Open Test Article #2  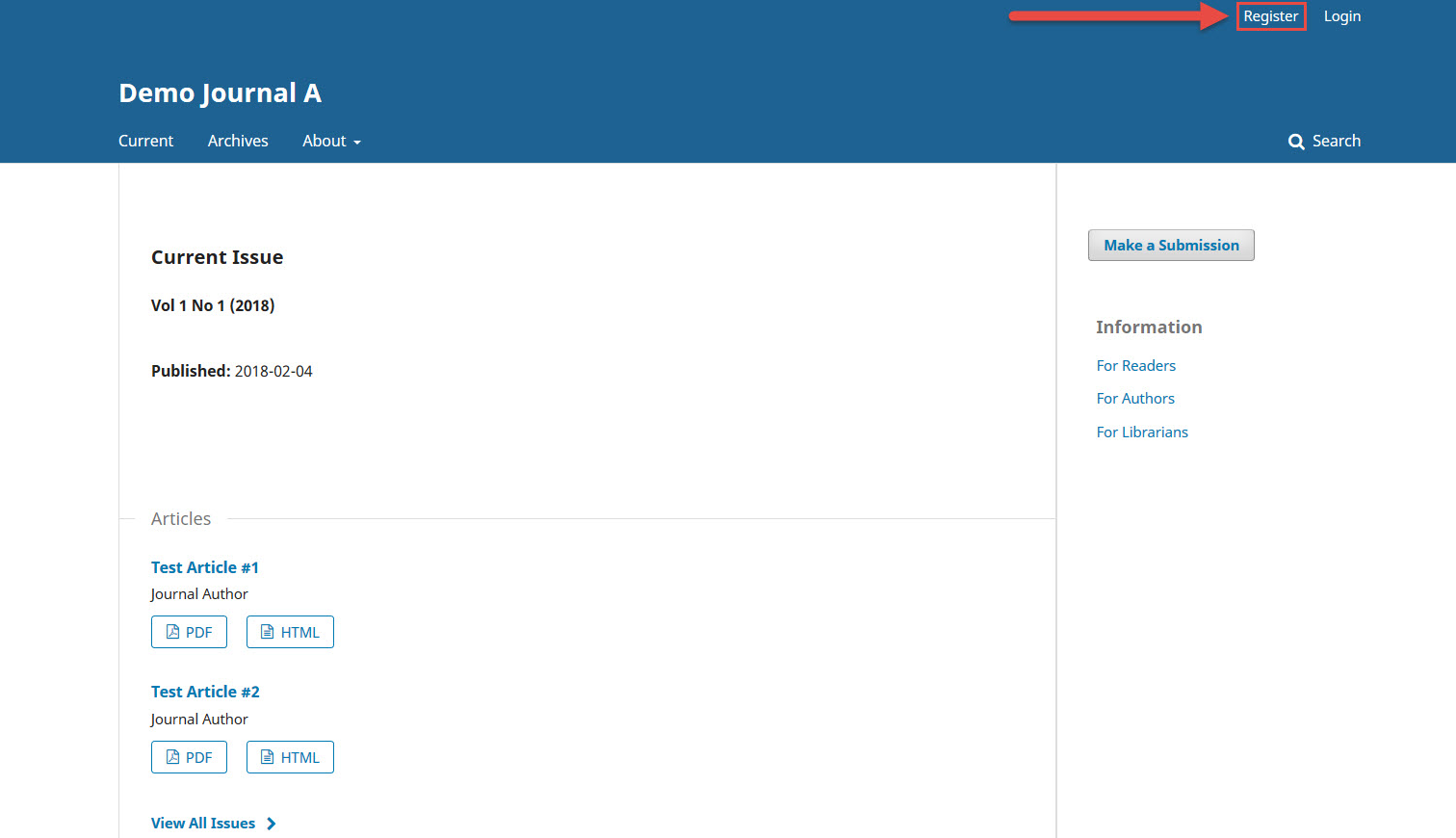point(205,692)
